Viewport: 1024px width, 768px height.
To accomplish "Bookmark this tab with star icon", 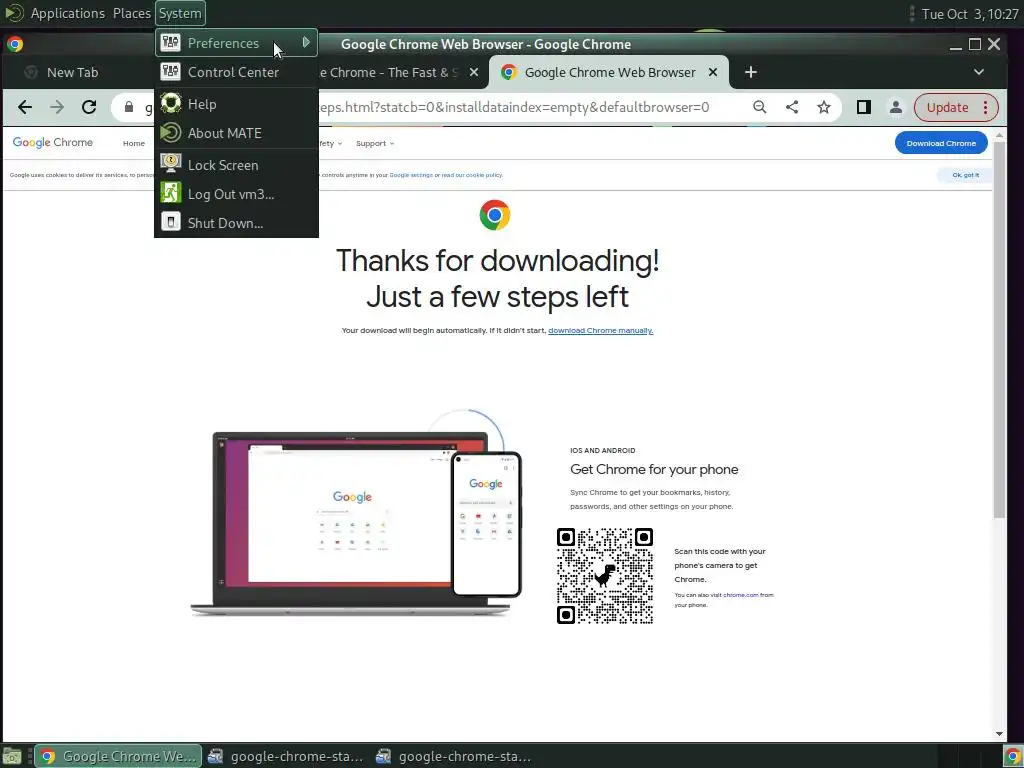I will [824, 107].
